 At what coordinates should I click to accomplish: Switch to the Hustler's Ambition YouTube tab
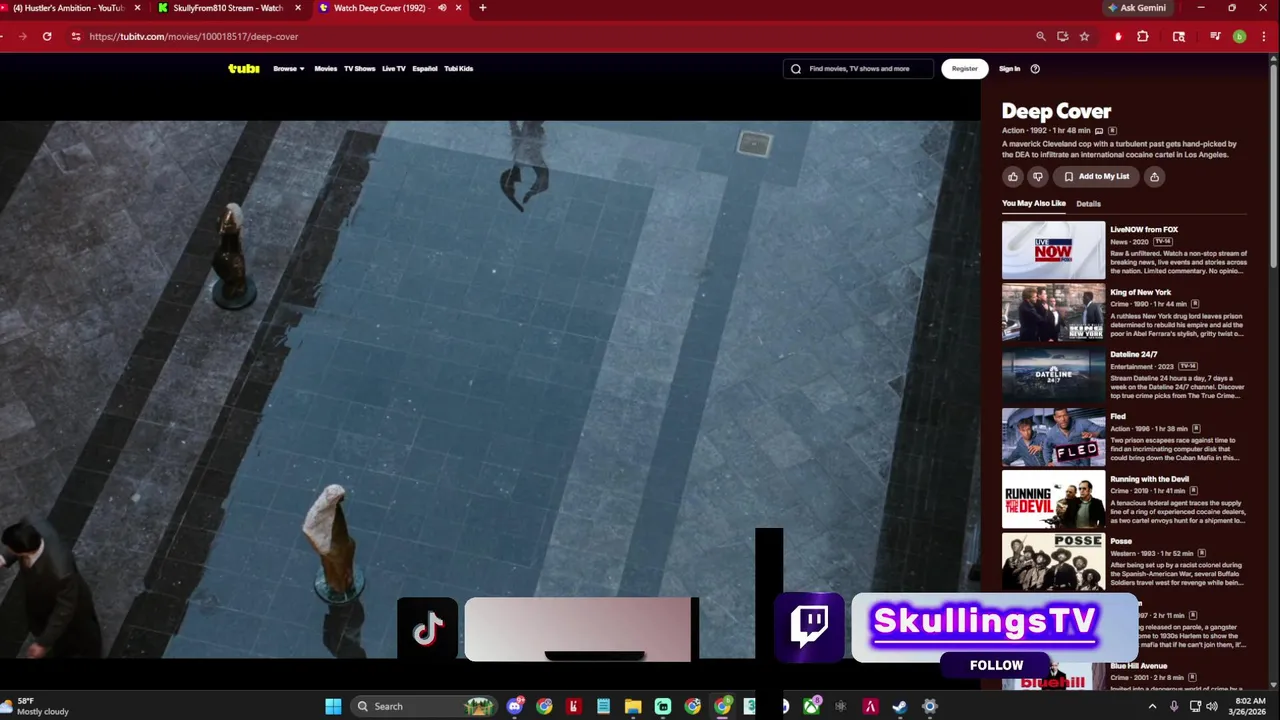[68, 8]
